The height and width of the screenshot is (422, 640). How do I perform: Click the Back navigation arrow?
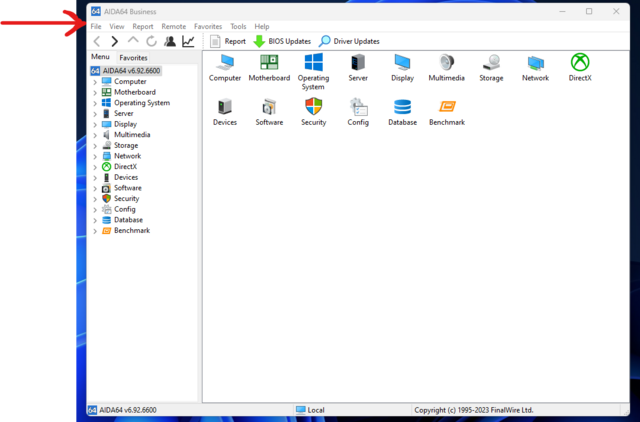point(96,41)
